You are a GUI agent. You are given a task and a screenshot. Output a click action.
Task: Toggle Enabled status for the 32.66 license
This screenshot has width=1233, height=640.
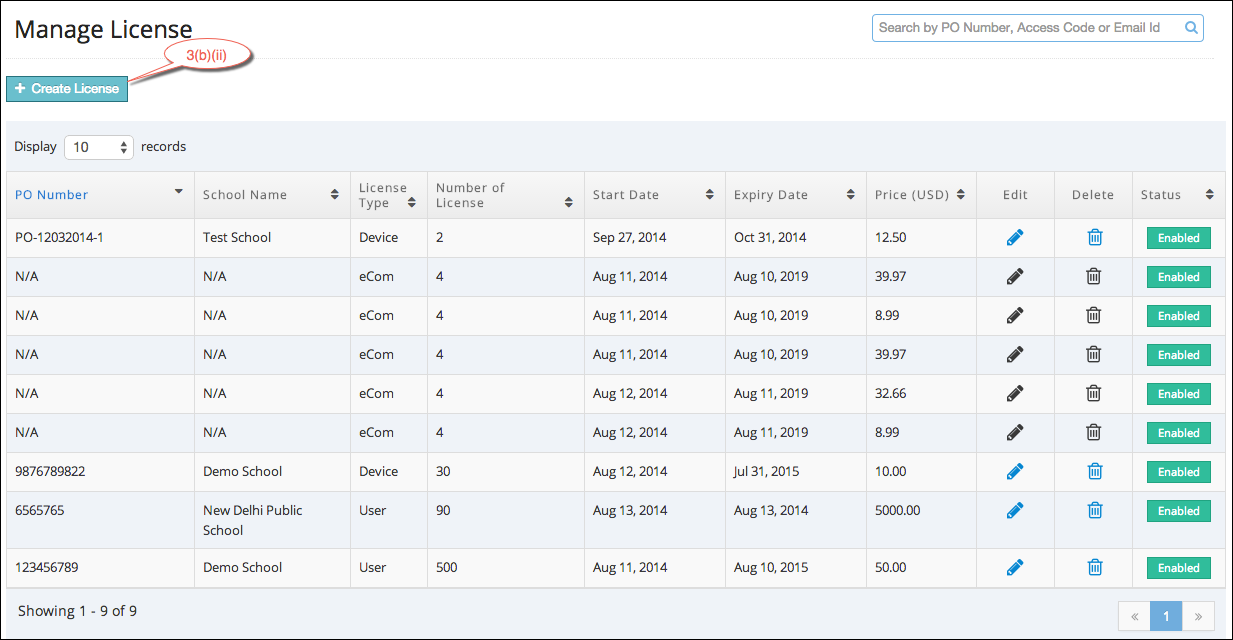(x=1179, y=394)
